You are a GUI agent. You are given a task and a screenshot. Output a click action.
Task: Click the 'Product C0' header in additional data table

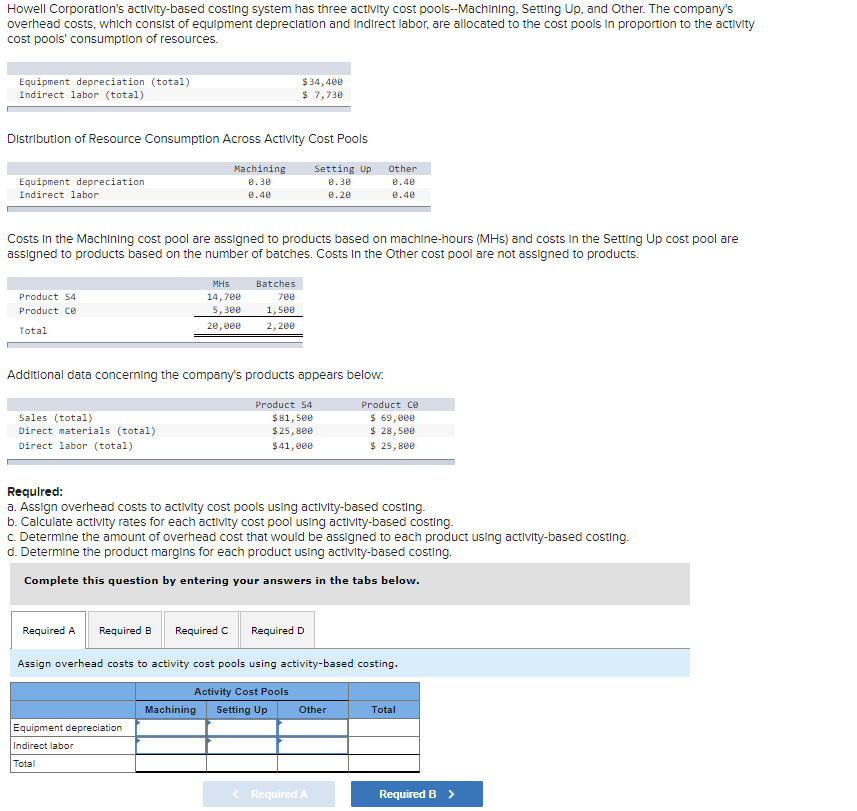(x=390, y=405)
